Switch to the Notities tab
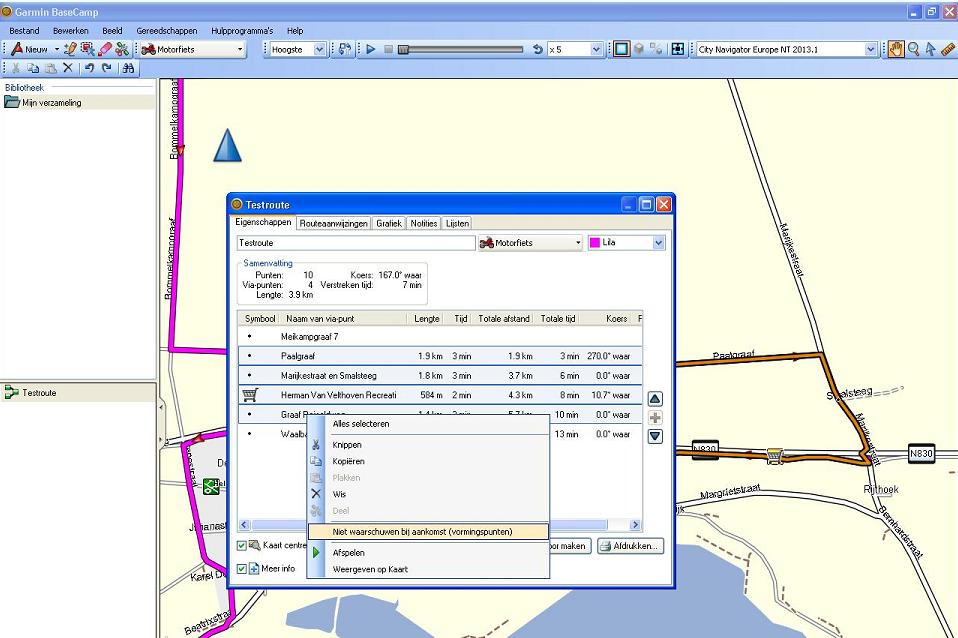The image size is (958, 638). pos(424,224)
